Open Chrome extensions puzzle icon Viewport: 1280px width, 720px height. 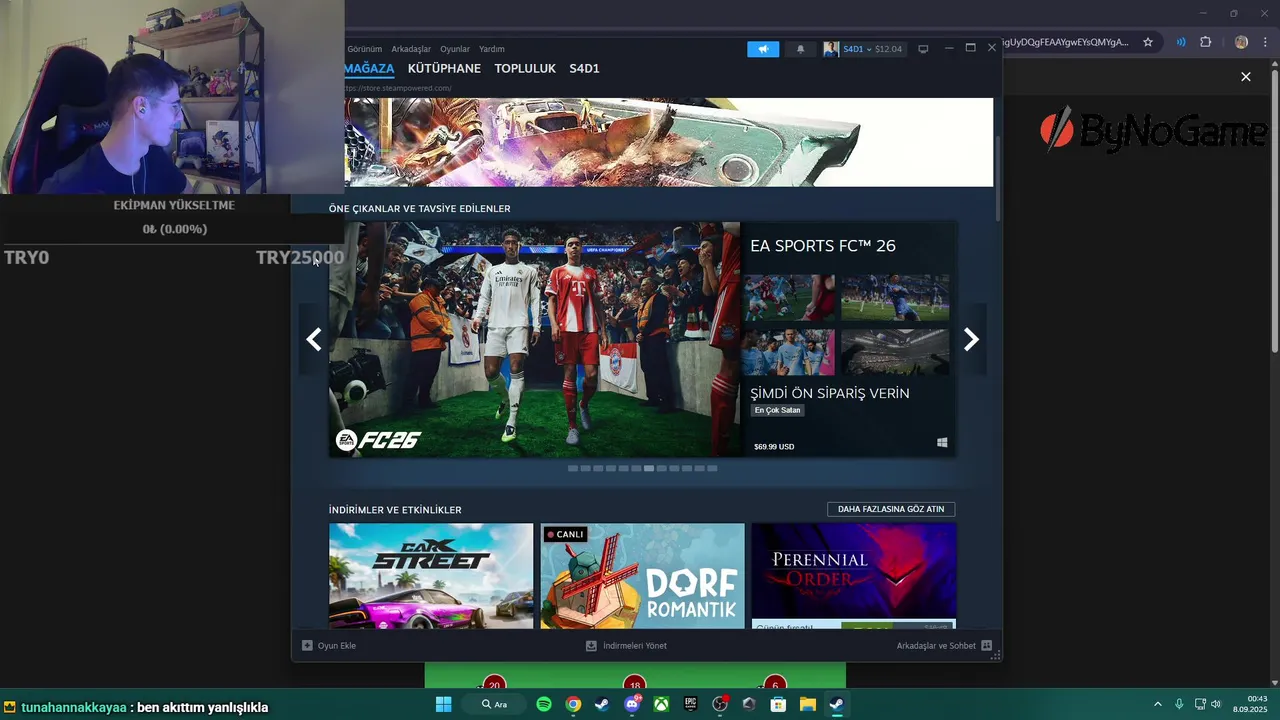click(1206, 42)
